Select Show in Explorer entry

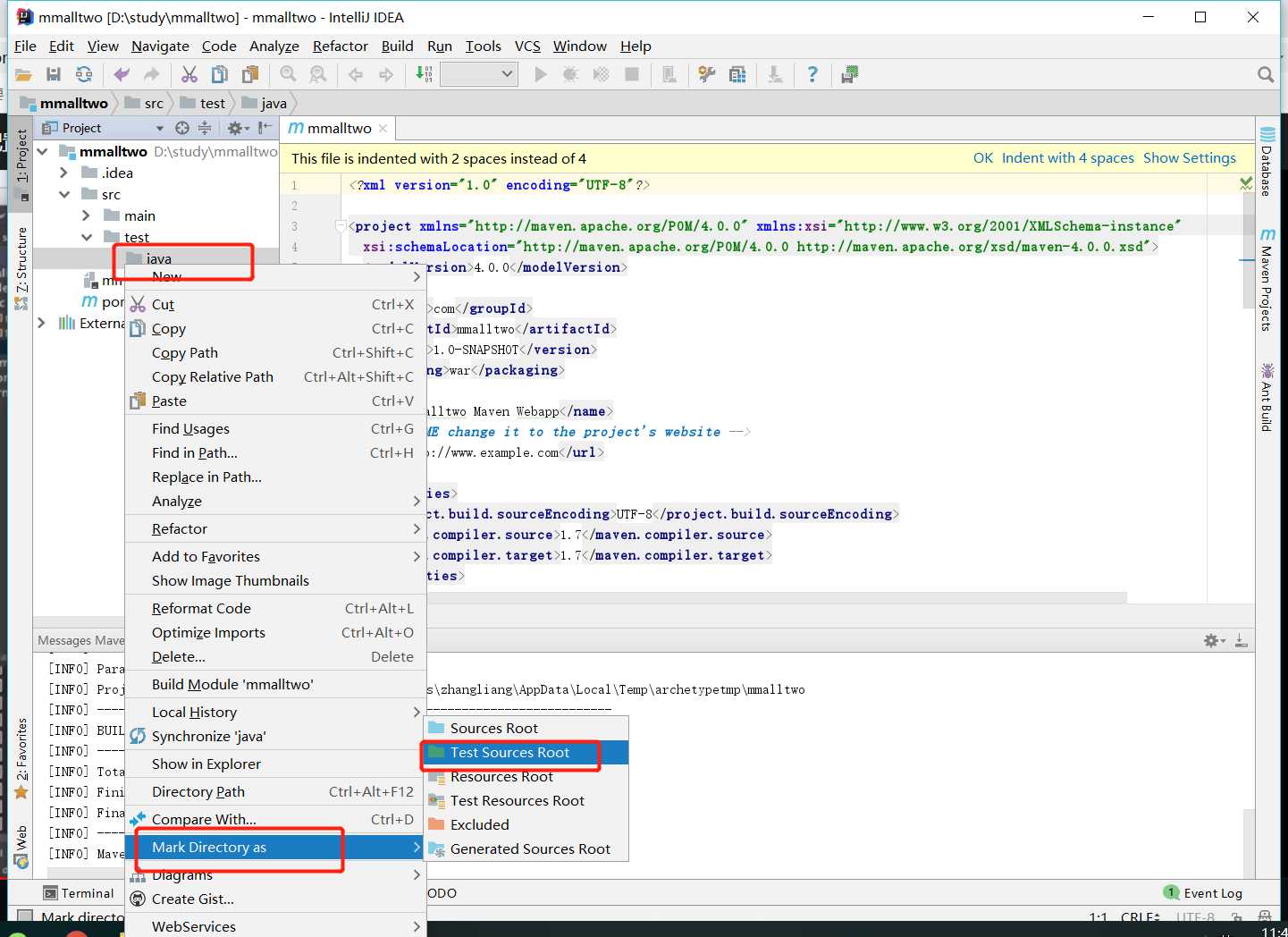[275, 764]
